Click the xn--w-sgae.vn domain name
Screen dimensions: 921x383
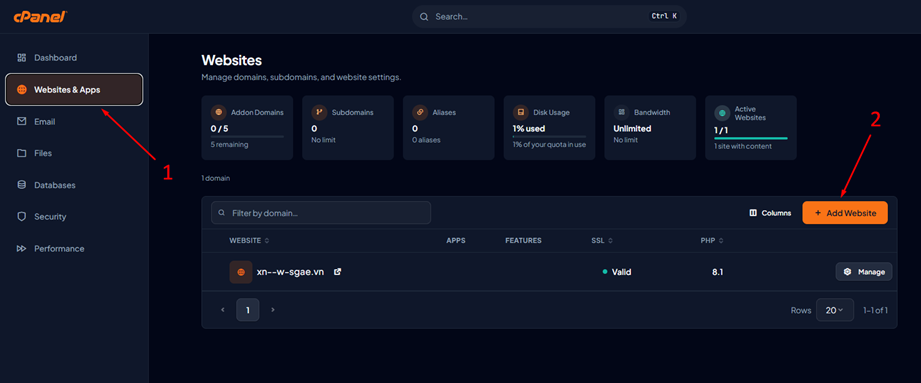click(290, 272)
